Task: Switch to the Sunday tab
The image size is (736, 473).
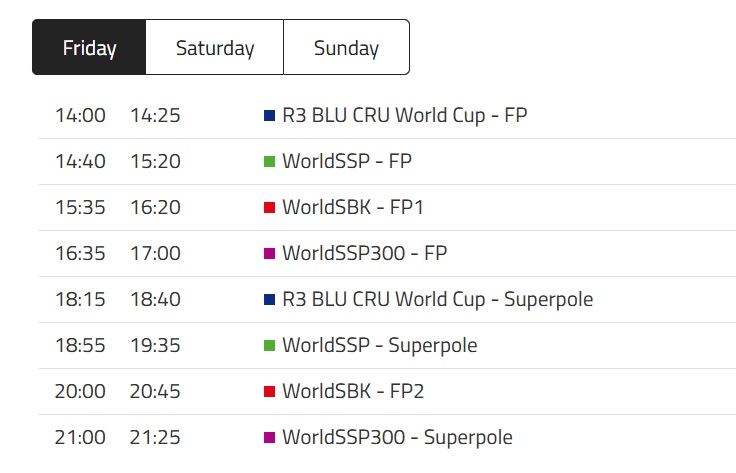Action: pos(346,47)
